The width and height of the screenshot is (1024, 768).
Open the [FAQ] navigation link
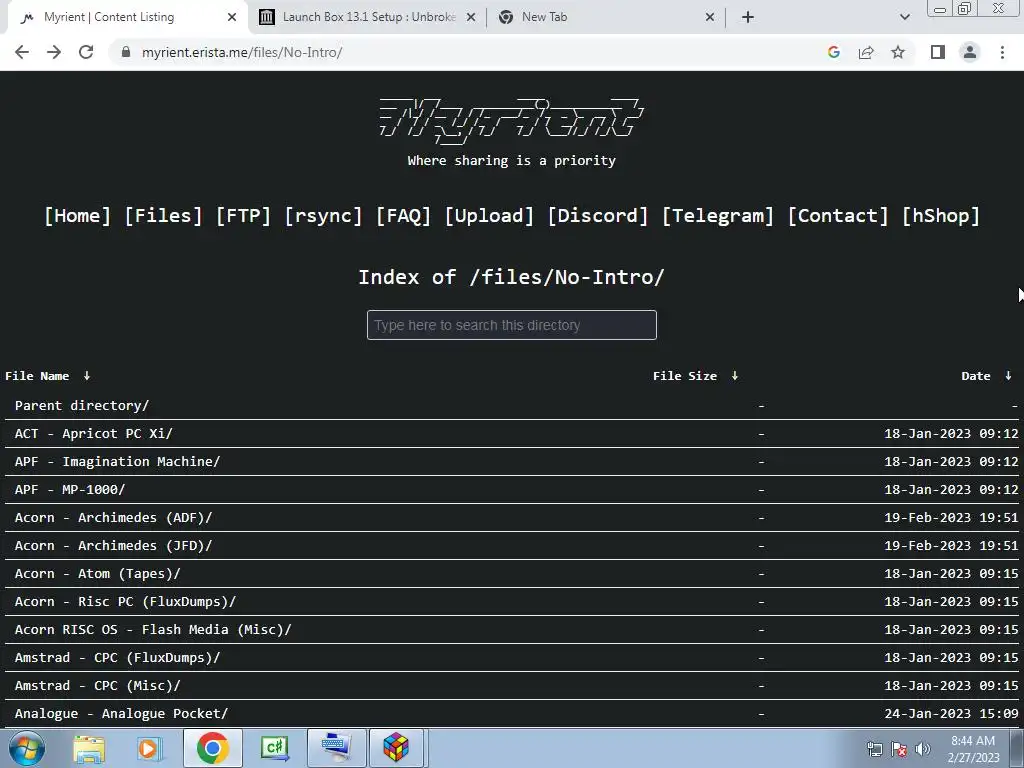coord(403,216)
